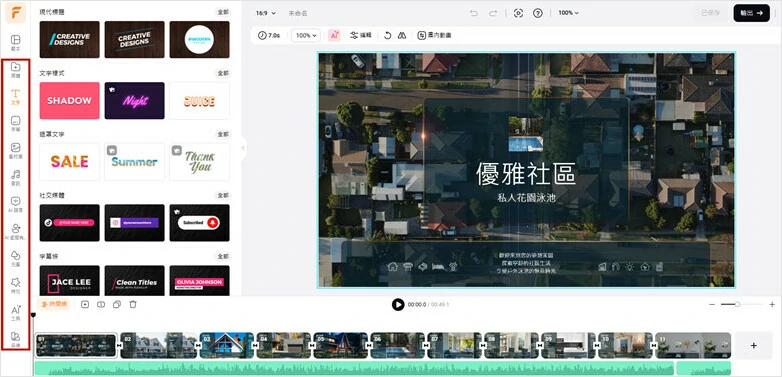Select scene 11 in the timeline
Screen dimensions: 782x377
tap(693, 345)
